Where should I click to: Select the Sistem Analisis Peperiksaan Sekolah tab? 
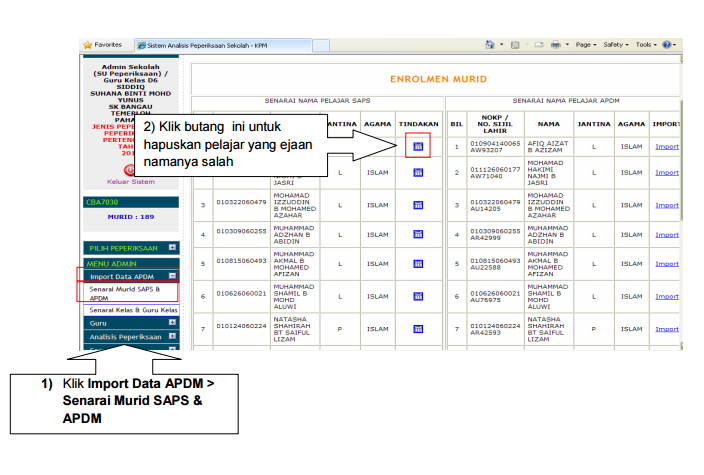pos(223,45)
